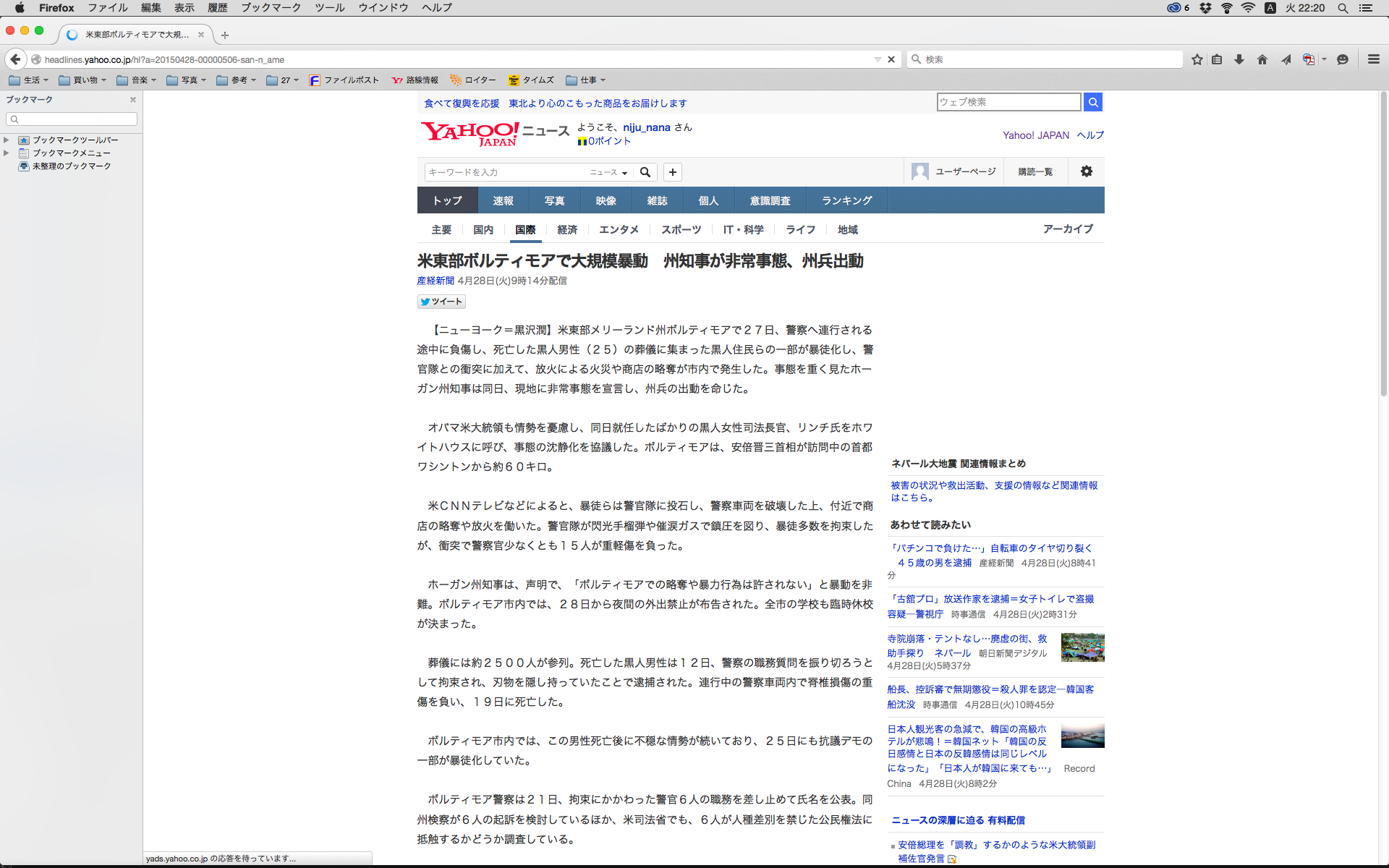This screenshot has height=868, width=1389.
Task: Click the Firefox home icon
Action: tap(1262, 60)
